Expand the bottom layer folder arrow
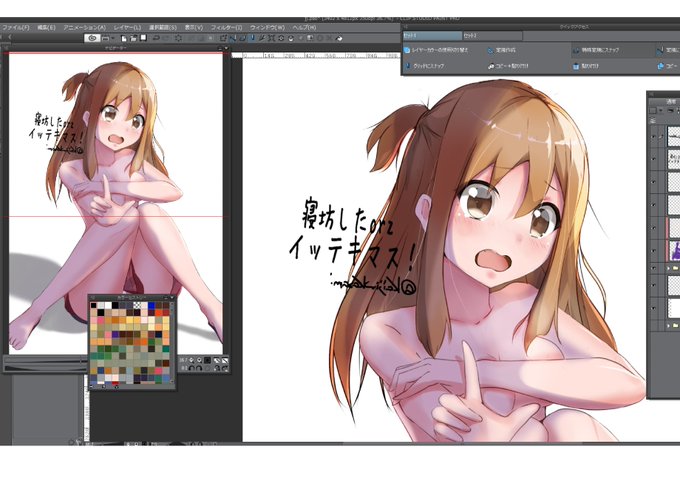 click(x=668, y=325)
